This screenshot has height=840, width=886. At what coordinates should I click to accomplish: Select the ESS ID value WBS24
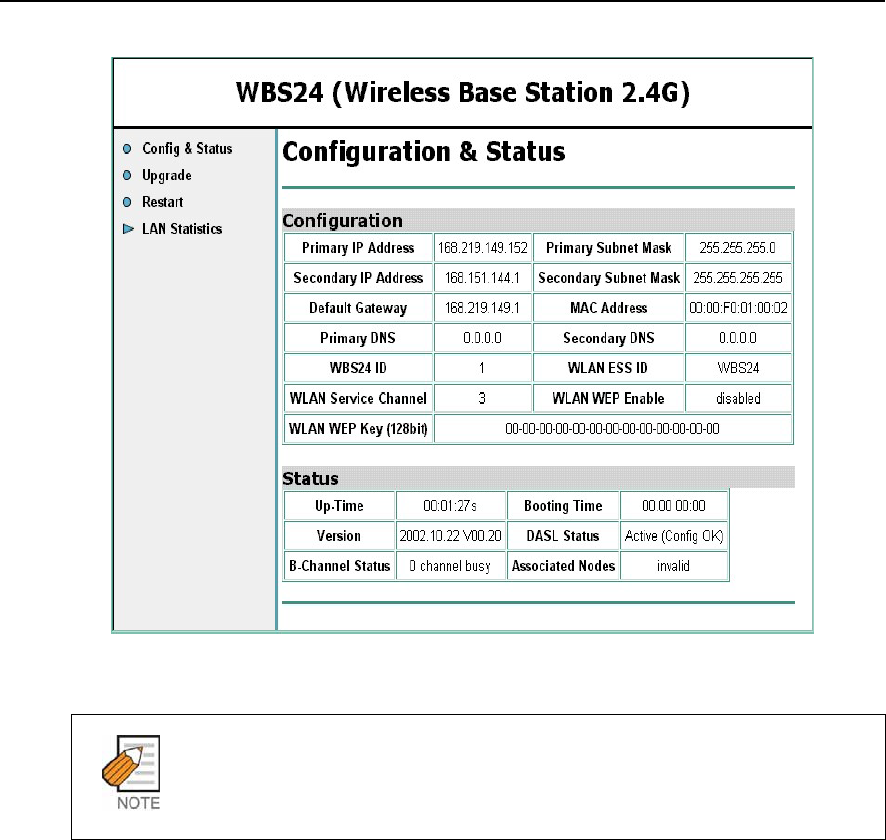pos(738,368)
